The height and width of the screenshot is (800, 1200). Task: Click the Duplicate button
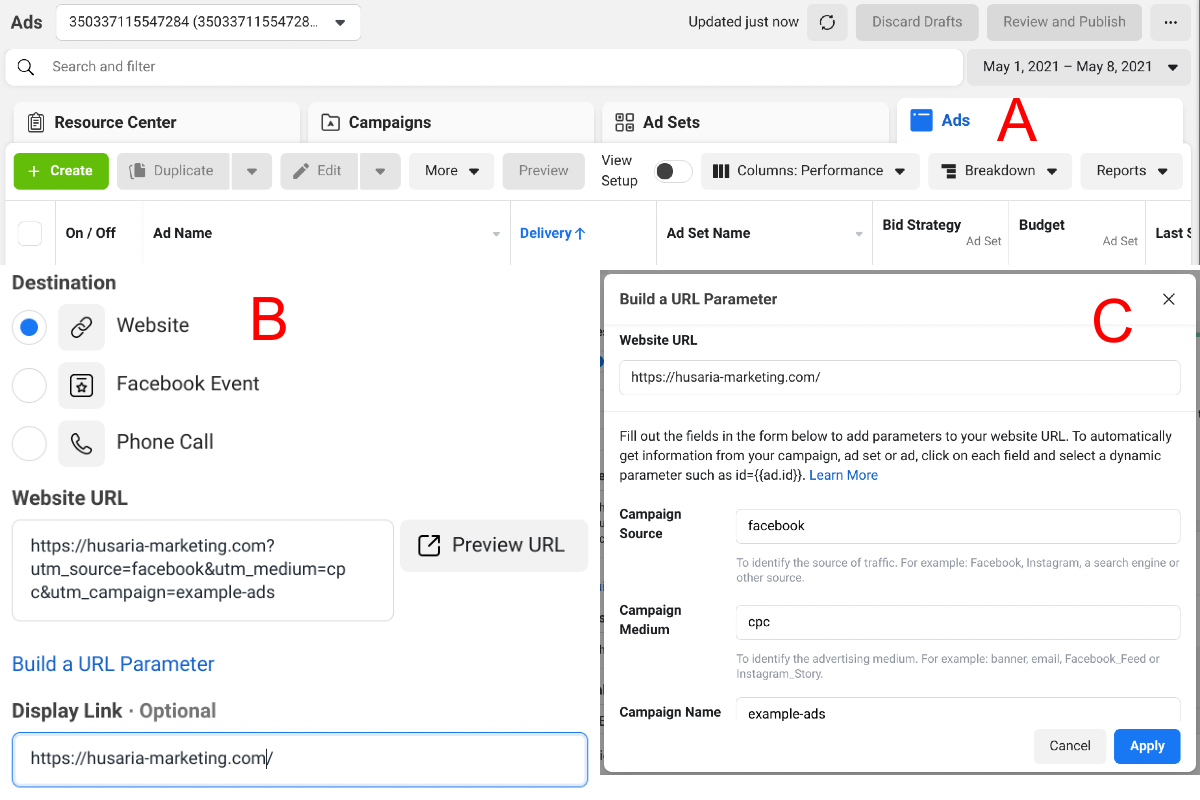[173, 171]
